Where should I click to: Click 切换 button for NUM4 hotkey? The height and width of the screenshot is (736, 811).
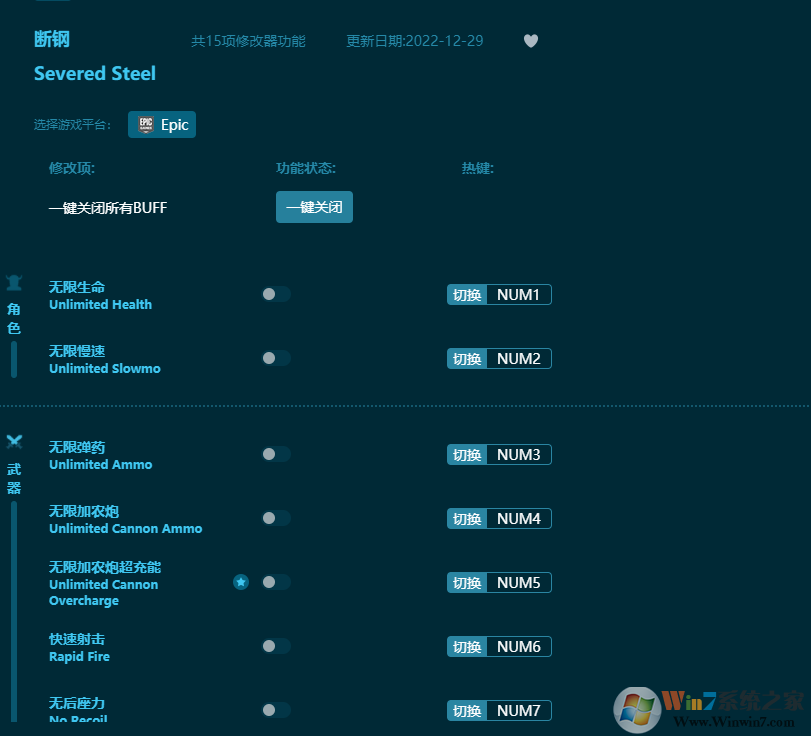pyautogui.click(x=467, y=519)
